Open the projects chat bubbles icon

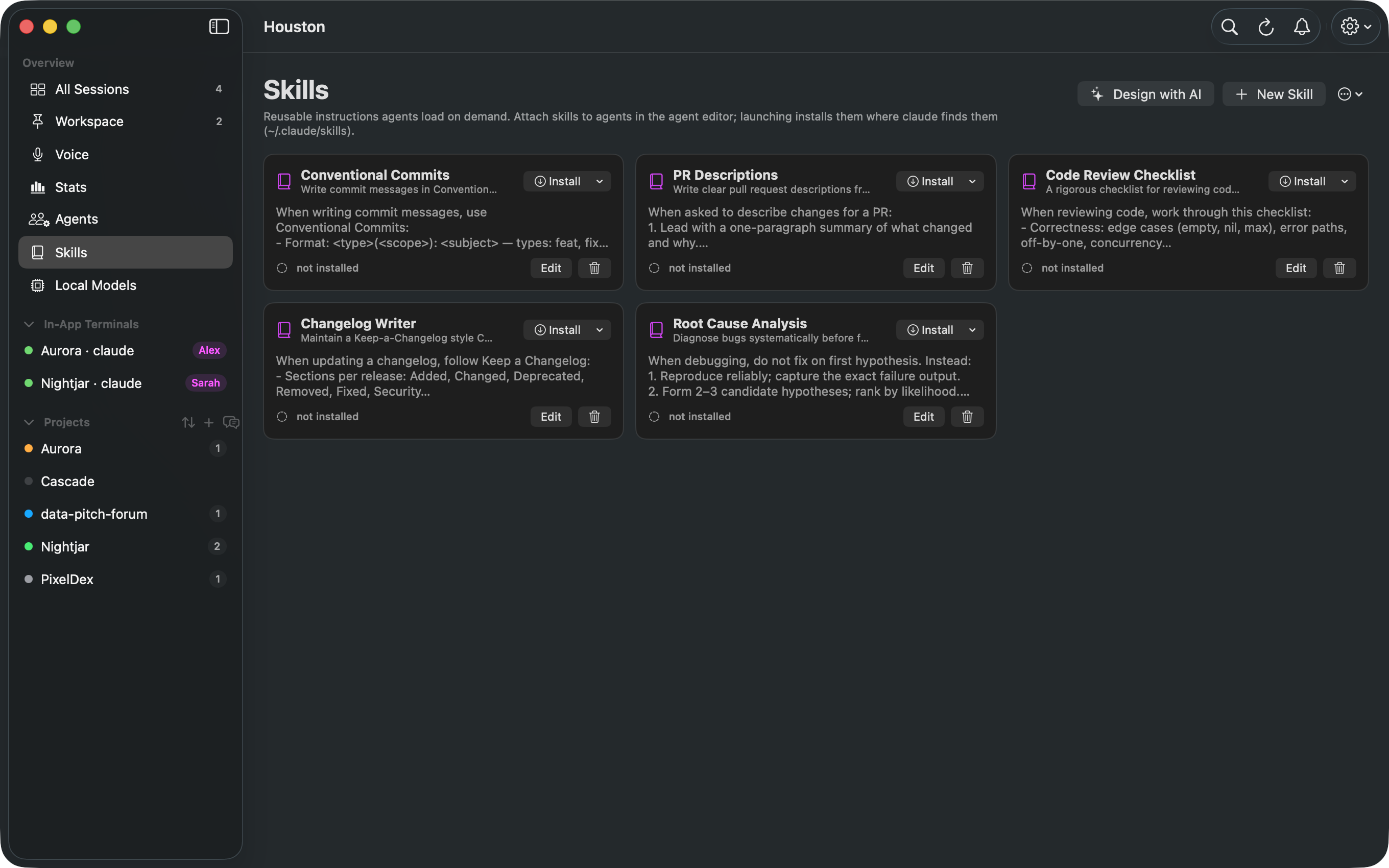coord(231,423)
